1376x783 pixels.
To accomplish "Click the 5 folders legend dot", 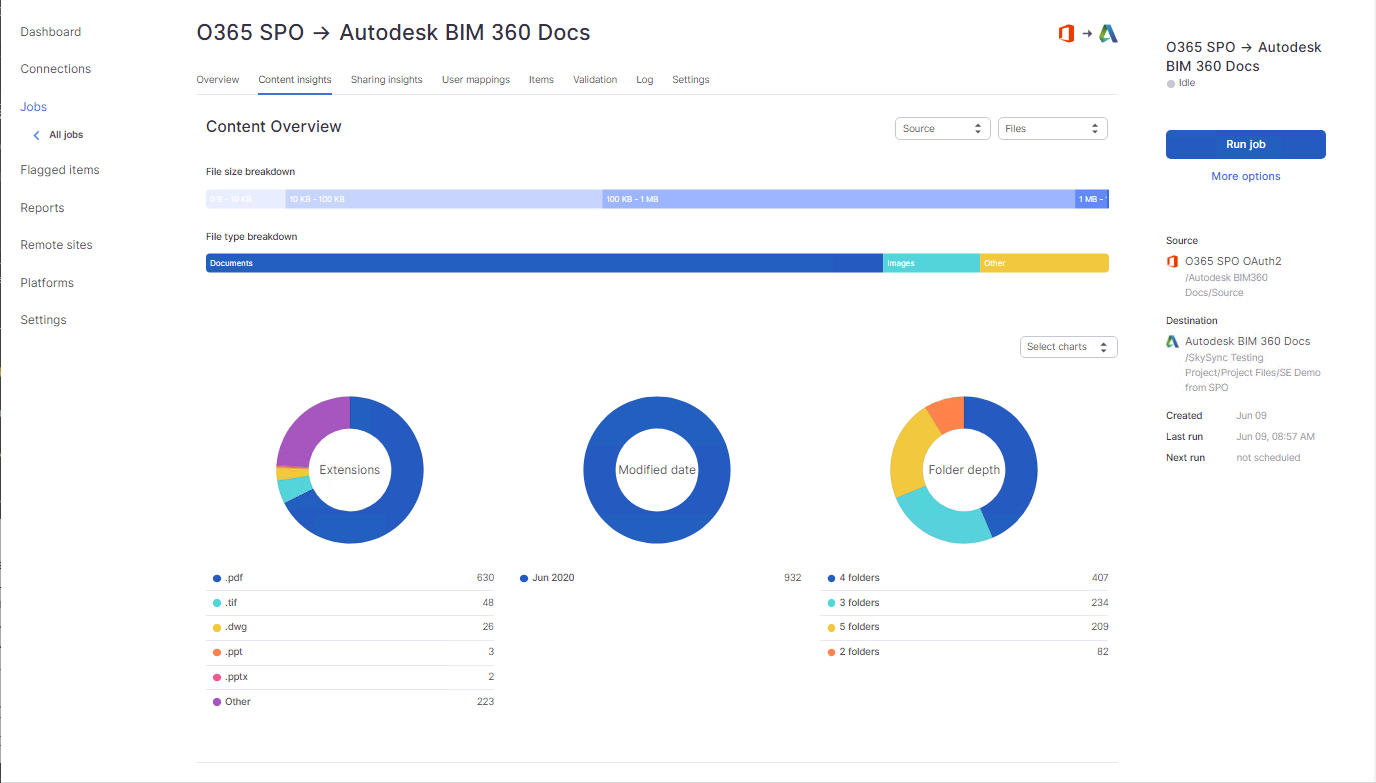I will 832,628.
